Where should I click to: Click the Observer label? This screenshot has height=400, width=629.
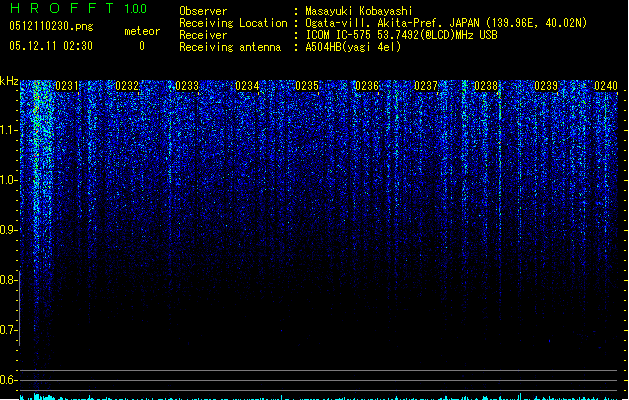point(203,11)
